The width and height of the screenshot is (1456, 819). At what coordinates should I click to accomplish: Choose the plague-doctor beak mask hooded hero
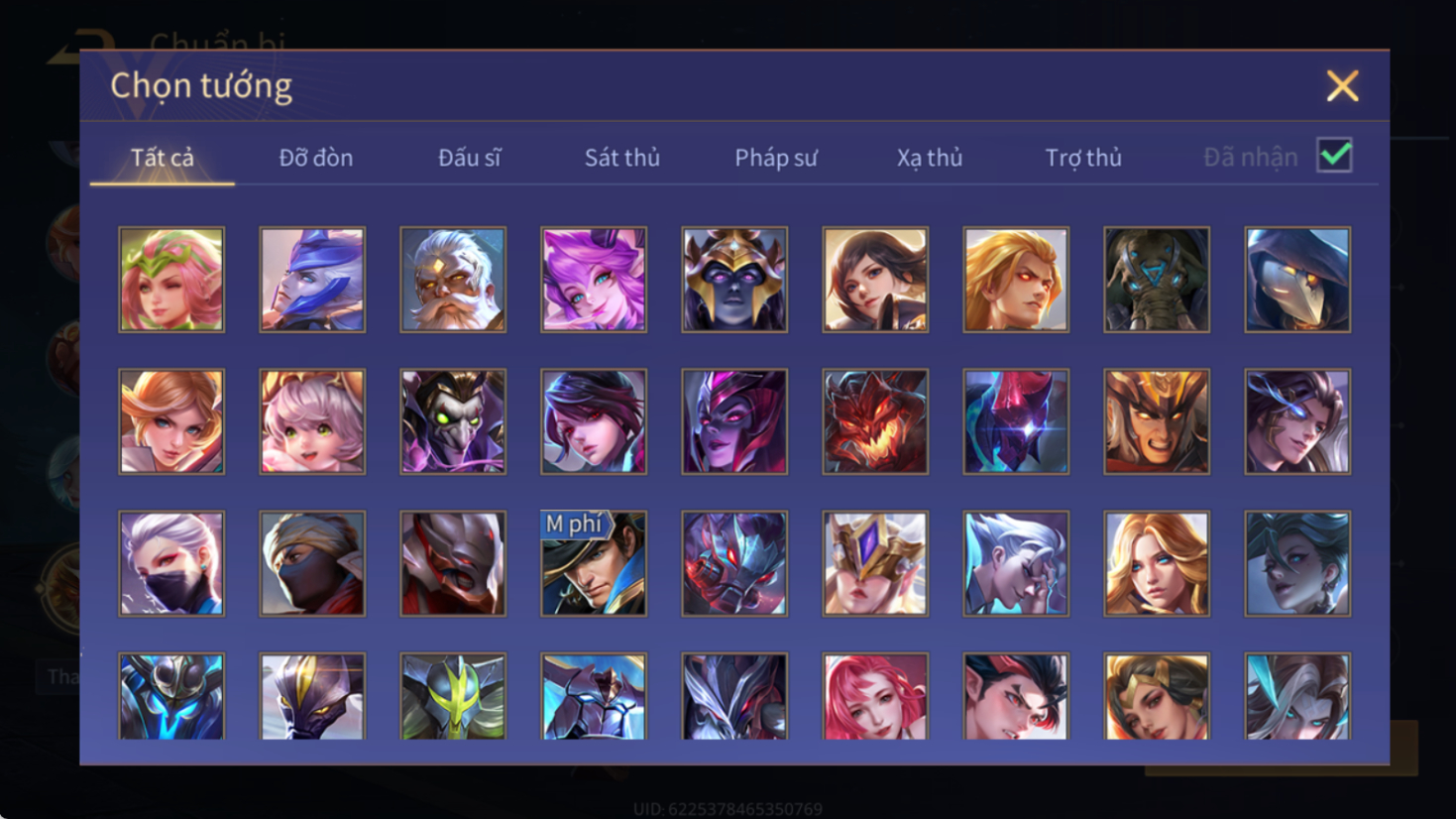coord(1297,280)
